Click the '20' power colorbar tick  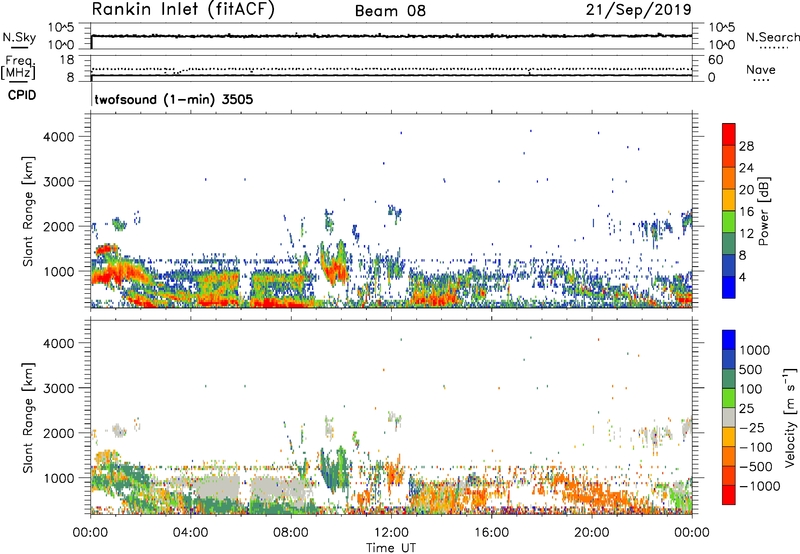746,190
